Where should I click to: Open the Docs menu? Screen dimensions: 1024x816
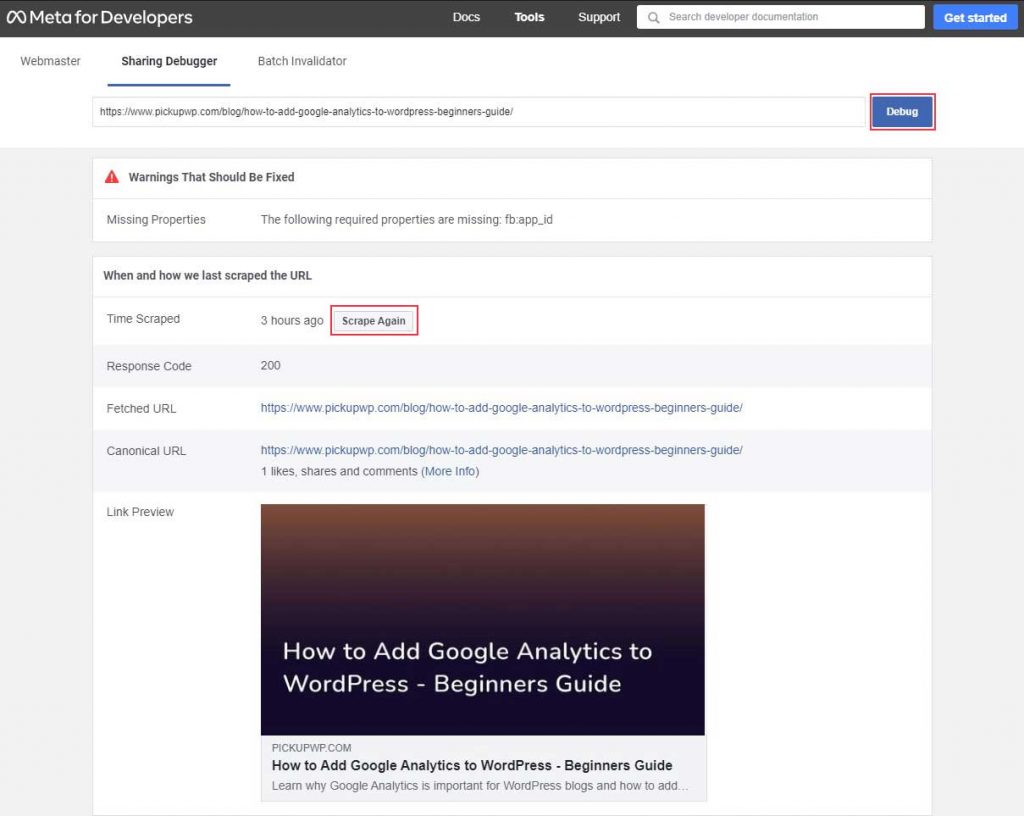[x=466, y=17]
